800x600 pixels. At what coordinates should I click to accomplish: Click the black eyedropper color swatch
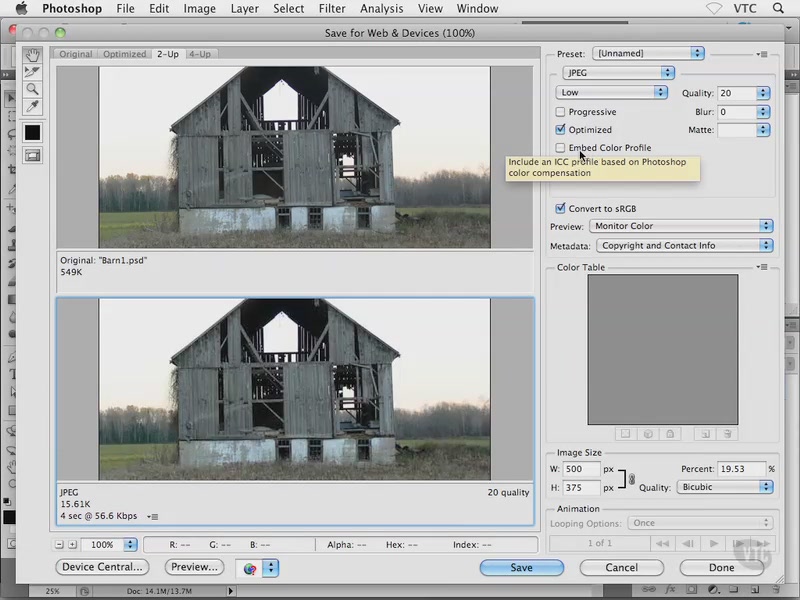click(32, 133)
